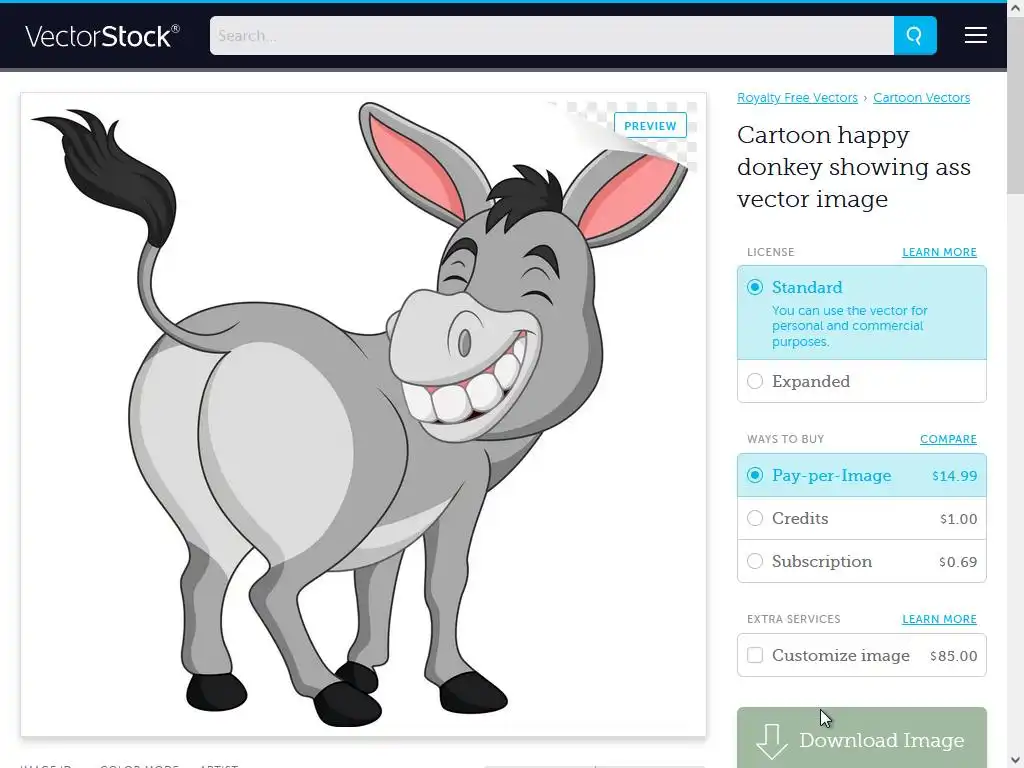
Task: Choose the Pay-per-Image radio button
Action: pyautogui.click(x=755, y=475)
